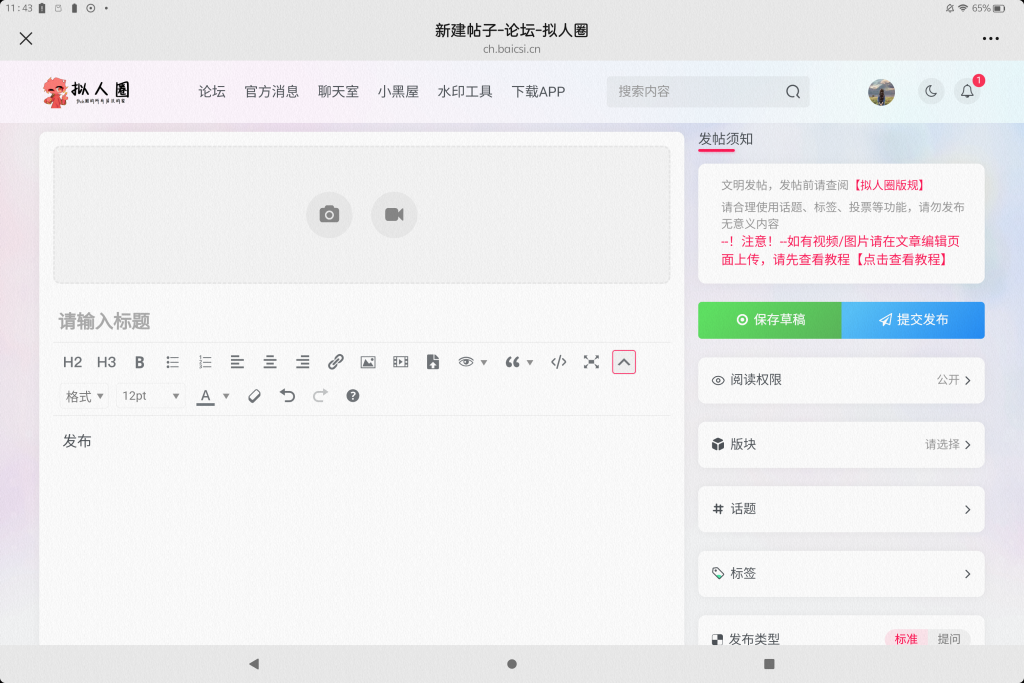Toggle bold formatting in the editor

[x=140, y=362]
